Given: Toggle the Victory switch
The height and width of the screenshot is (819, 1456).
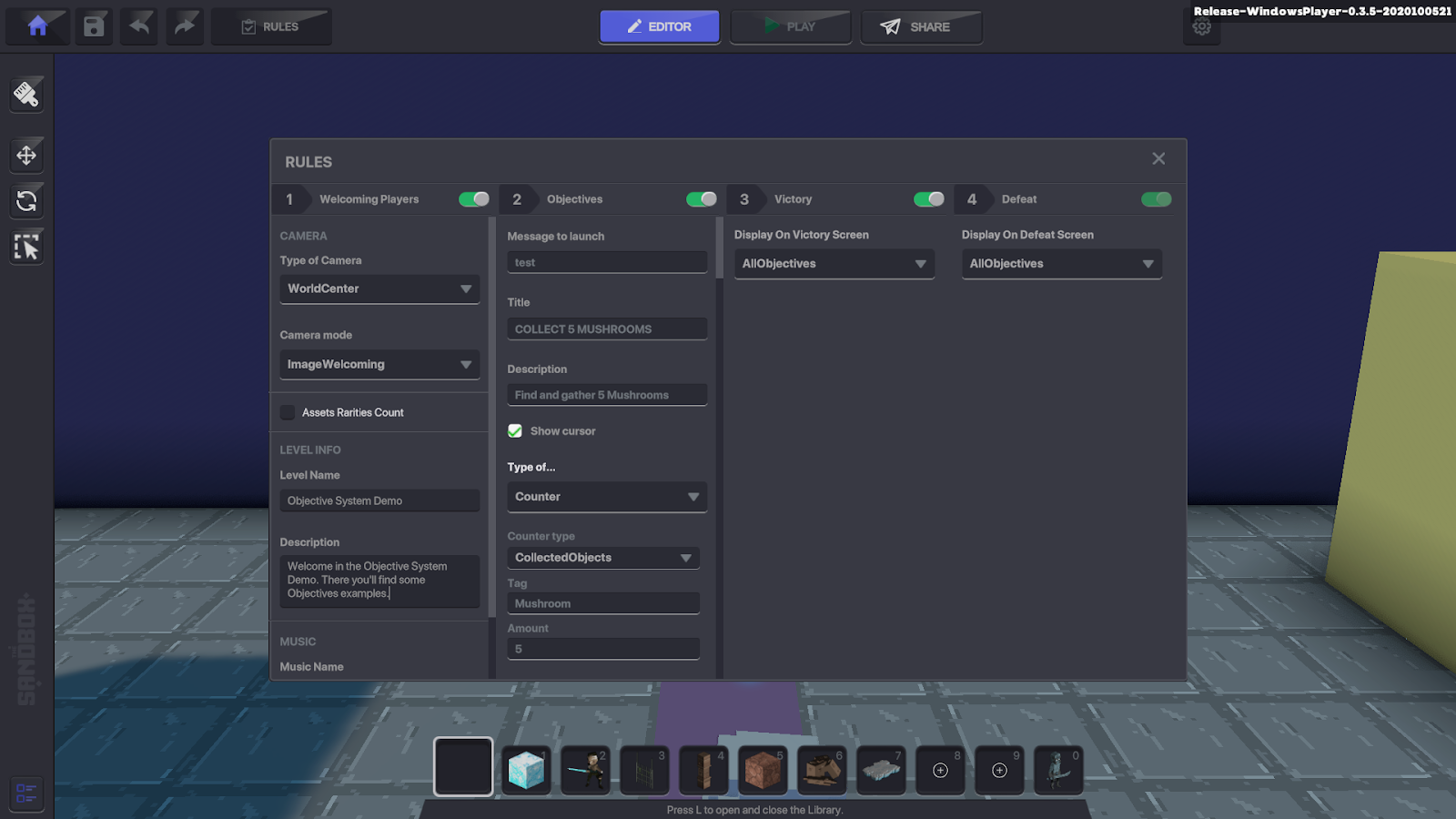Looking at the screenshot, I should (x=929, y=199).
